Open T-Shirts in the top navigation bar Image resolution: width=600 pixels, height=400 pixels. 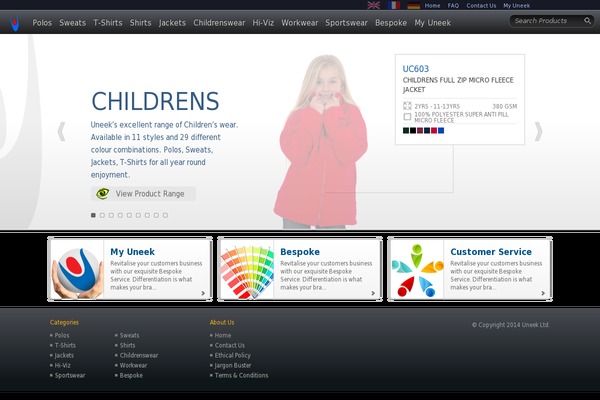(x=108, y=23)
